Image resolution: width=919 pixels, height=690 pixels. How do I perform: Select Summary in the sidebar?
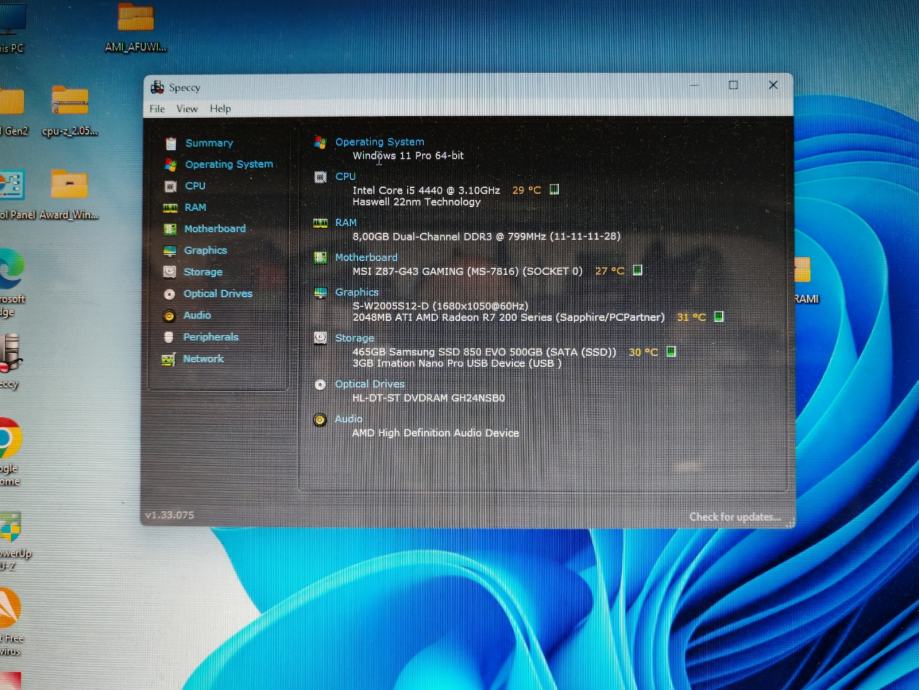point(209,143)
